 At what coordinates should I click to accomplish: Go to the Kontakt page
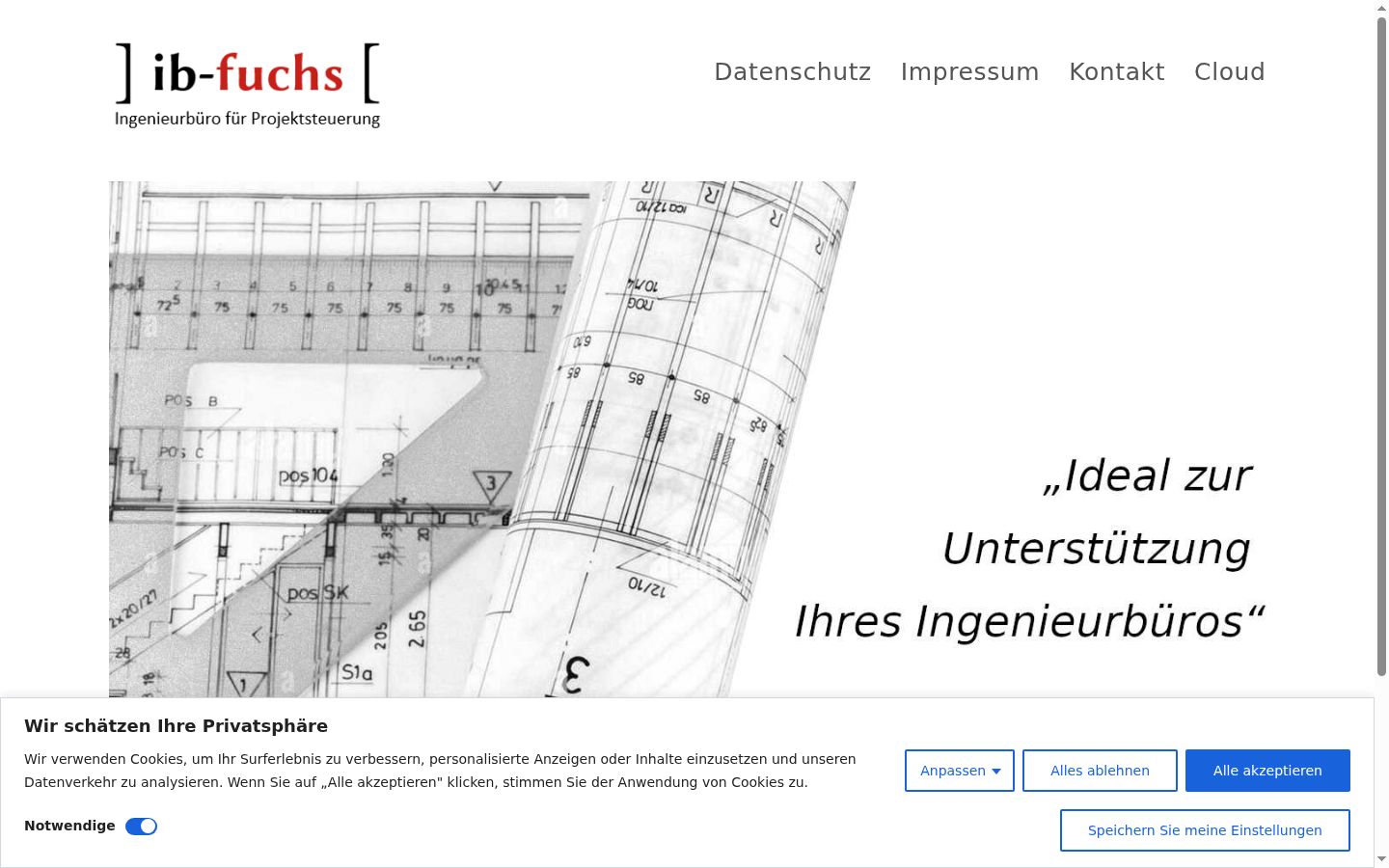point(1116,71)
